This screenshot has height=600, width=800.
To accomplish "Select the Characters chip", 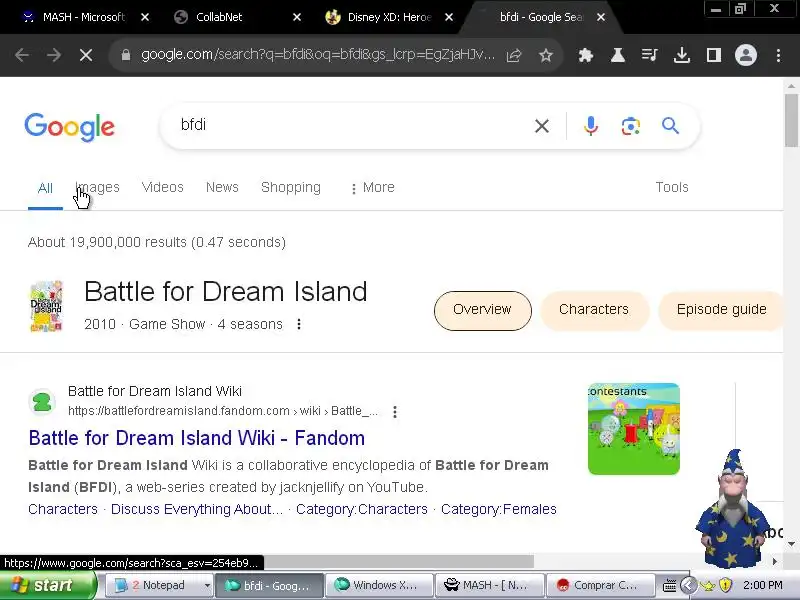I will (594, 310).
